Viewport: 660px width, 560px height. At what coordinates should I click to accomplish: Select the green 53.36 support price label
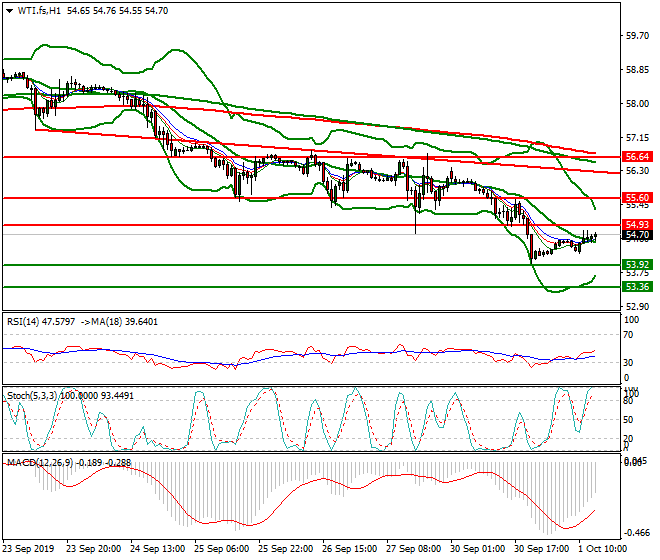[x=637, y=287]
